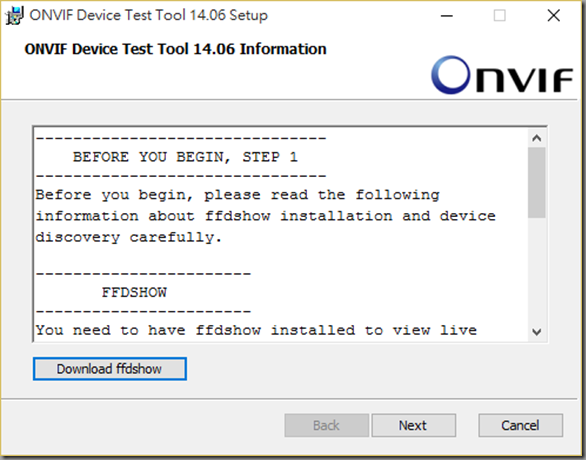This screenshot has height=460, width=586.
Task: Click Next to continue the setup
Action: (x=413, y=425)
